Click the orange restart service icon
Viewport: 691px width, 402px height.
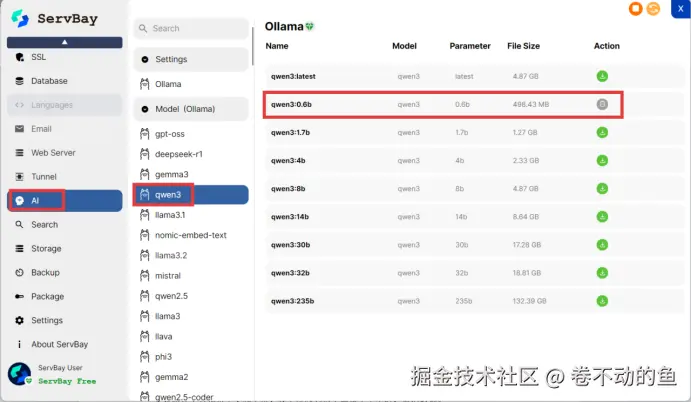pyautogui.click(x=653, y=9)
